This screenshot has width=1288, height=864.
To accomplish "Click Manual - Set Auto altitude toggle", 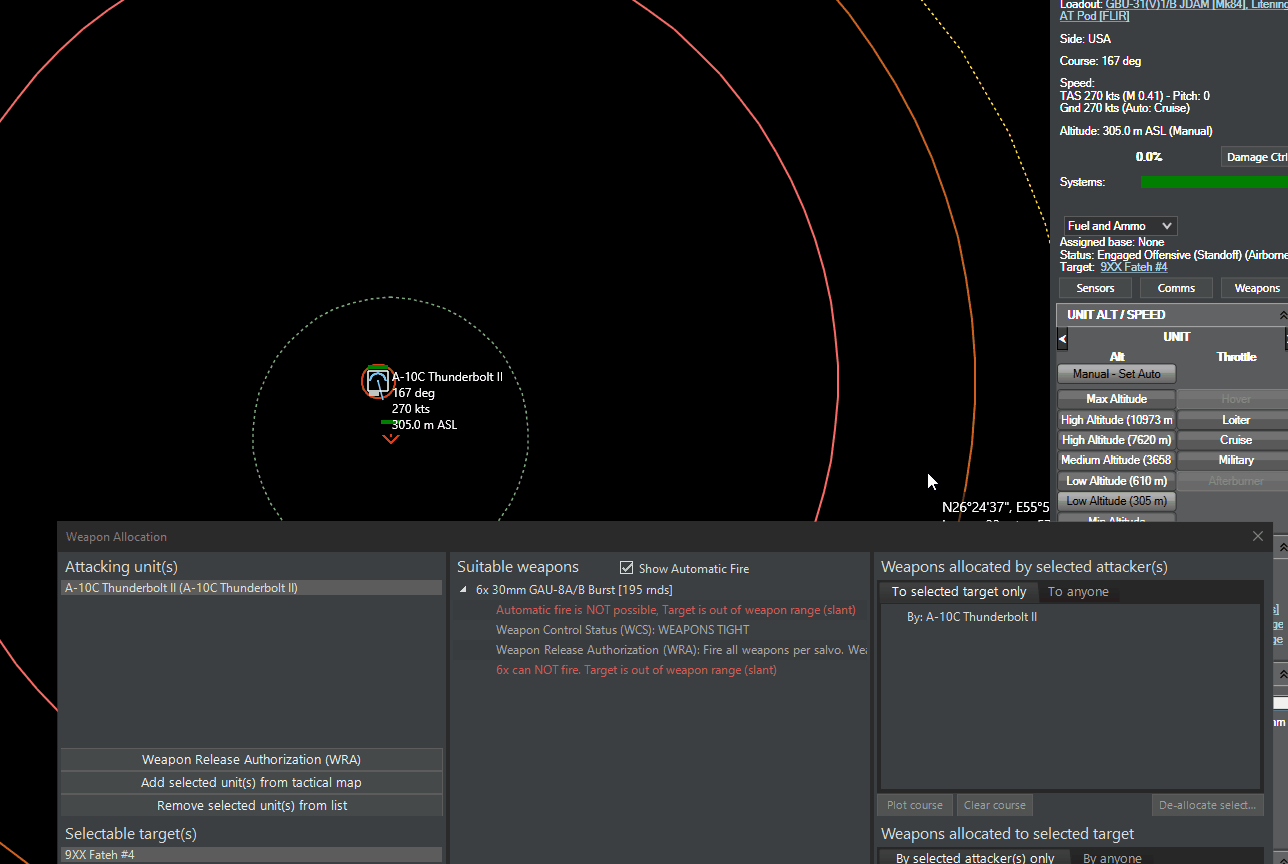I will tap(1116, 374).
